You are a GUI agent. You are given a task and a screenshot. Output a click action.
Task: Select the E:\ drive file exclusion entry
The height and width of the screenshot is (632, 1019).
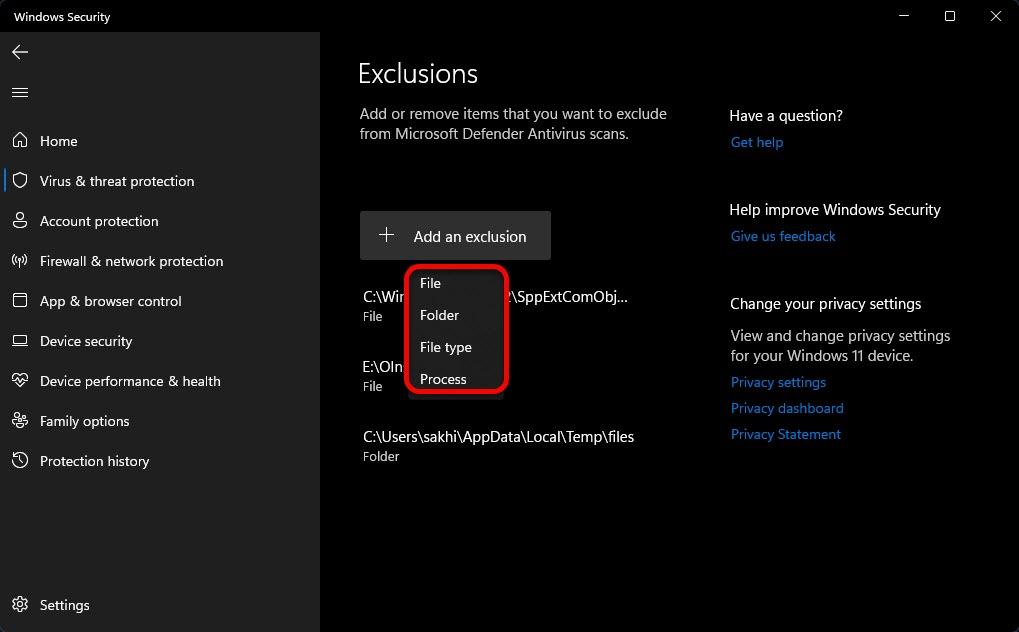[383, 376]
